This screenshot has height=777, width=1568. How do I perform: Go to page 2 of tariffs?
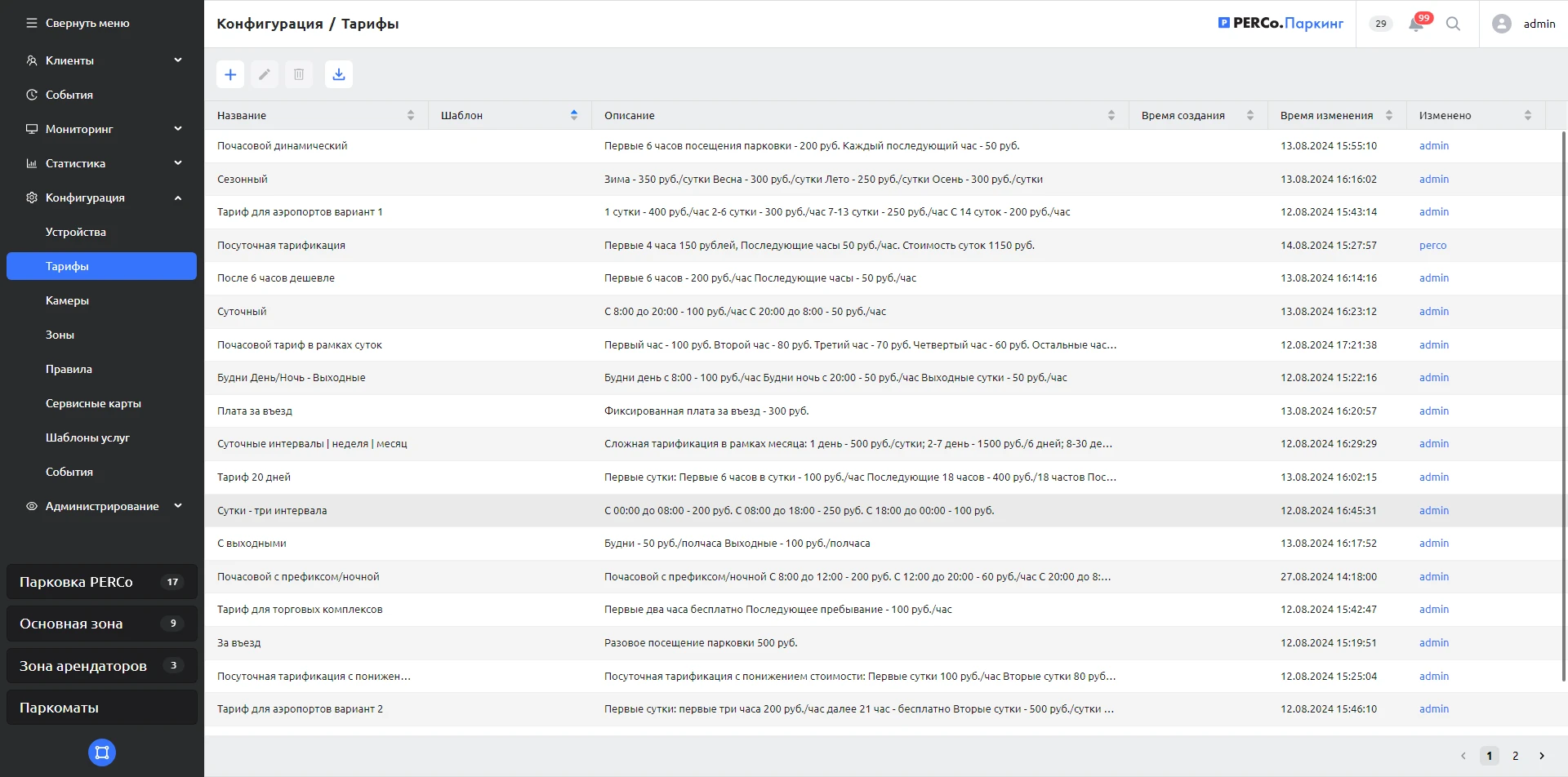click(1515, 756)
